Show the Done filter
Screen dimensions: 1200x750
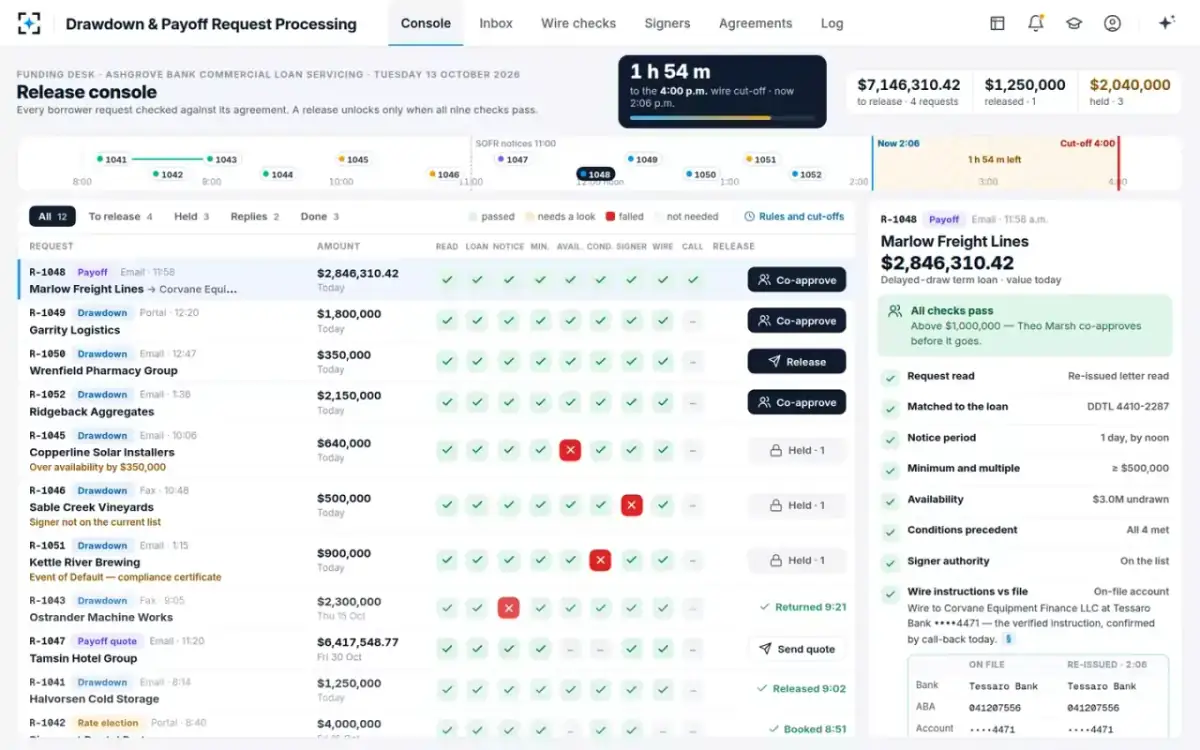tap(320, 216)
